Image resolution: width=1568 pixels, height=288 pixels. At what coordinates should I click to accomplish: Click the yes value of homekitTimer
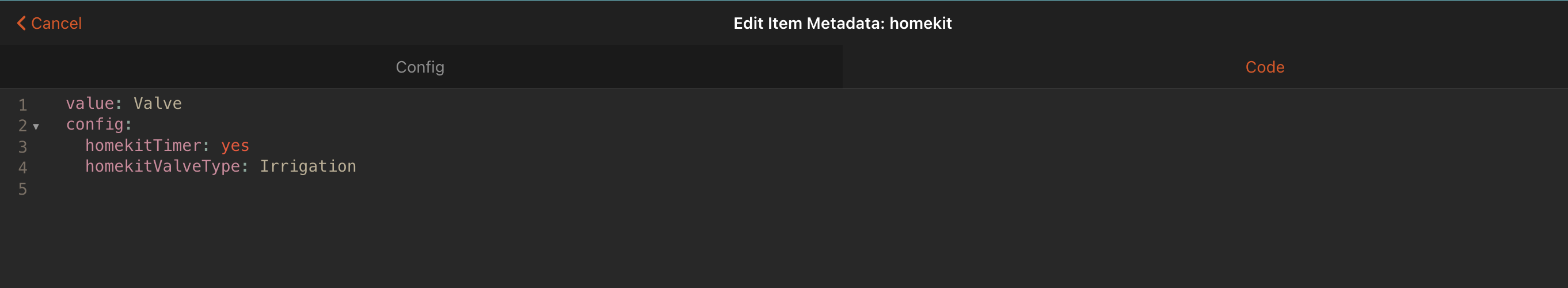[235, 146]
